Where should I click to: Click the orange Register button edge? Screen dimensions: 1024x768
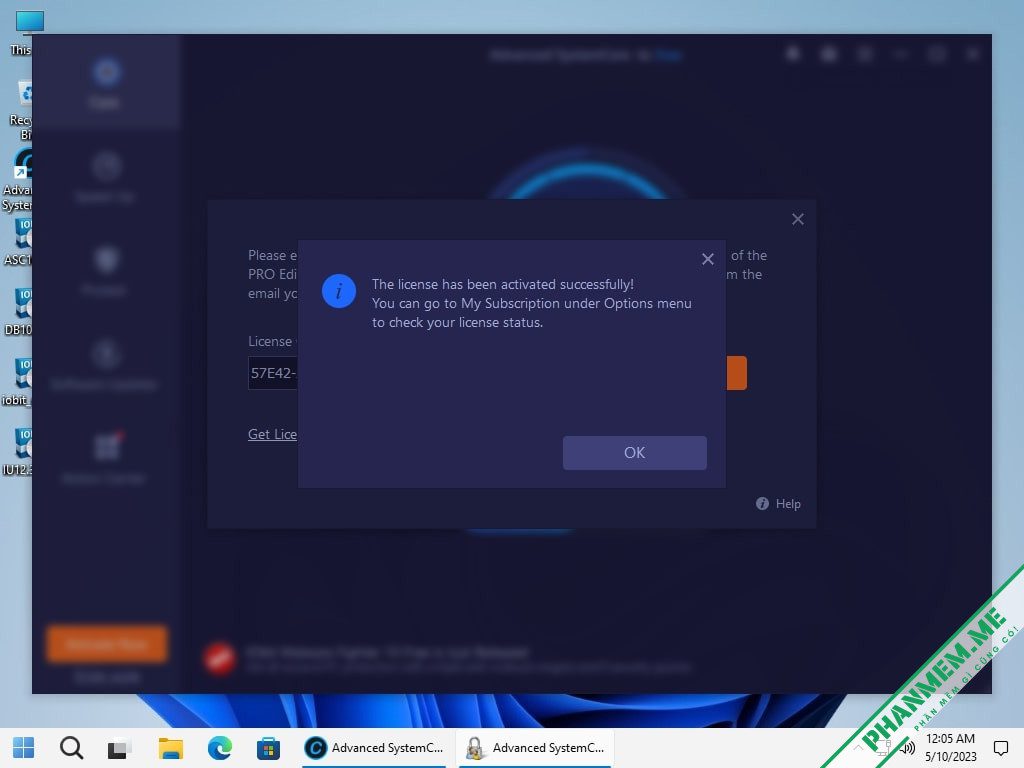tap(737, 373)
